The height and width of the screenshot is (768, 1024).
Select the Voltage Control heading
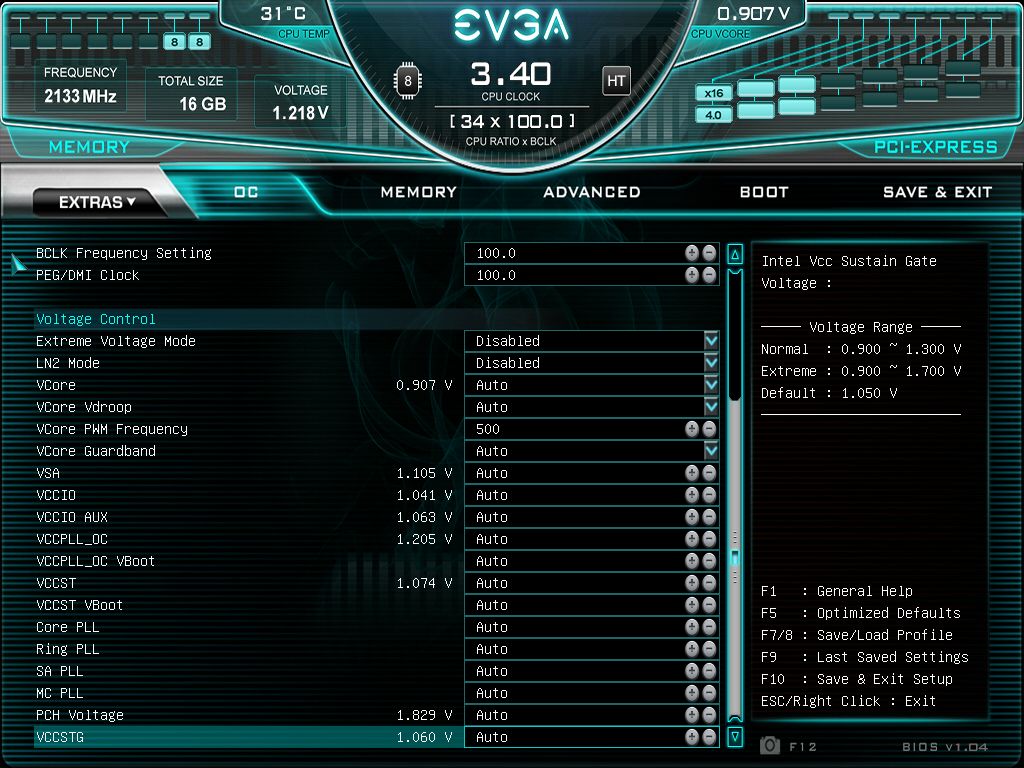pos(96,319)
